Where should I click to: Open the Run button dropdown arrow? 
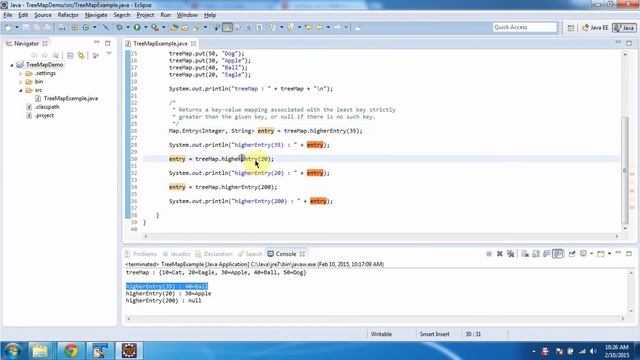145,27
